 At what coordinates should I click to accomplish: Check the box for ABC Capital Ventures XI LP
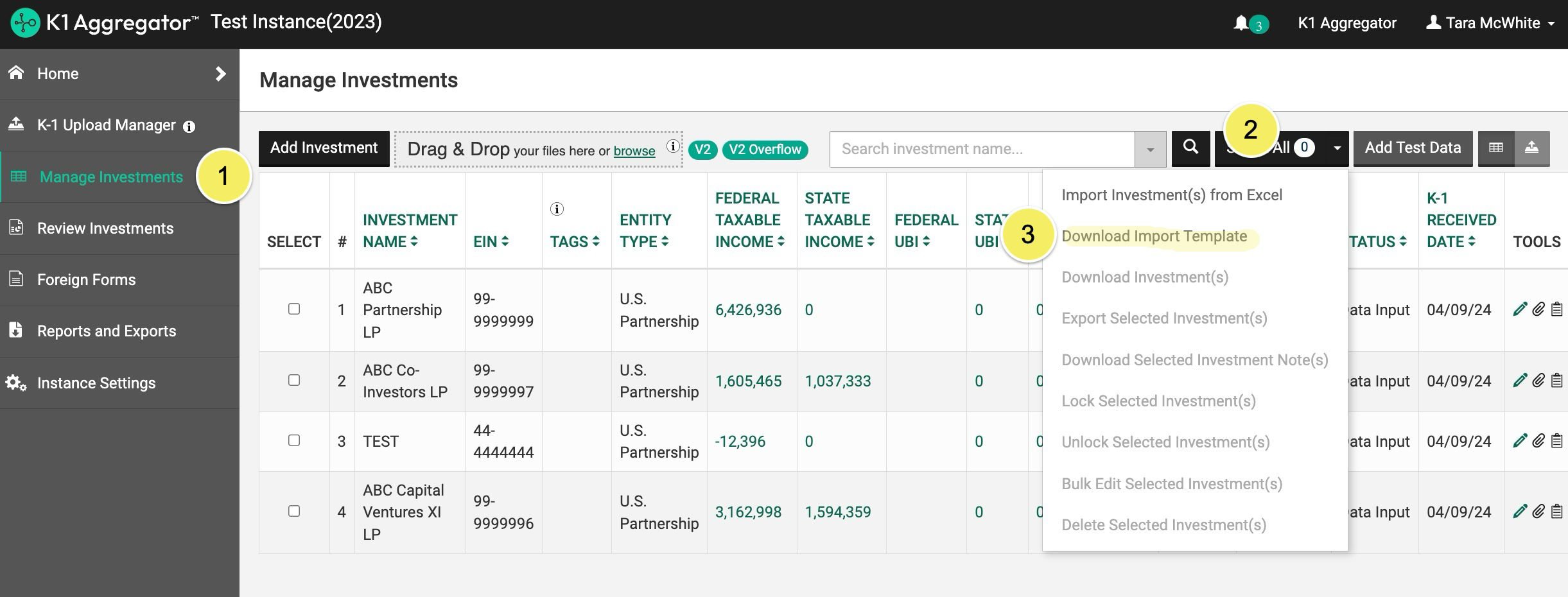(x=294, y=511)
